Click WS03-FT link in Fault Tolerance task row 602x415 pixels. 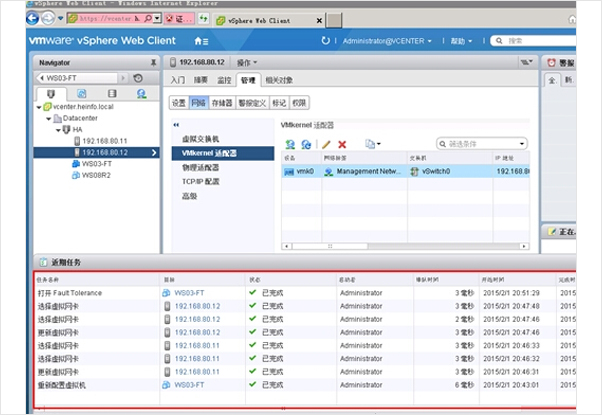(x=189, y=293)
